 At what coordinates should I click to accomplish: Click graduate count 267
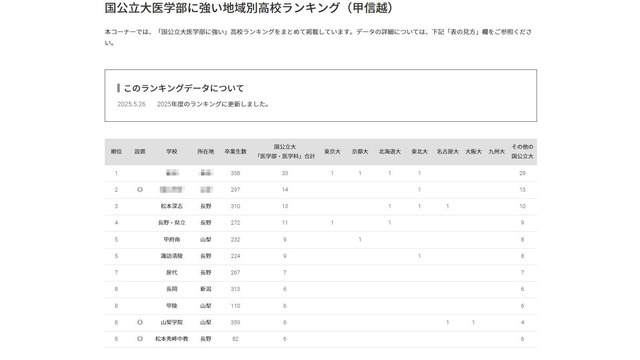coord(236,273)
